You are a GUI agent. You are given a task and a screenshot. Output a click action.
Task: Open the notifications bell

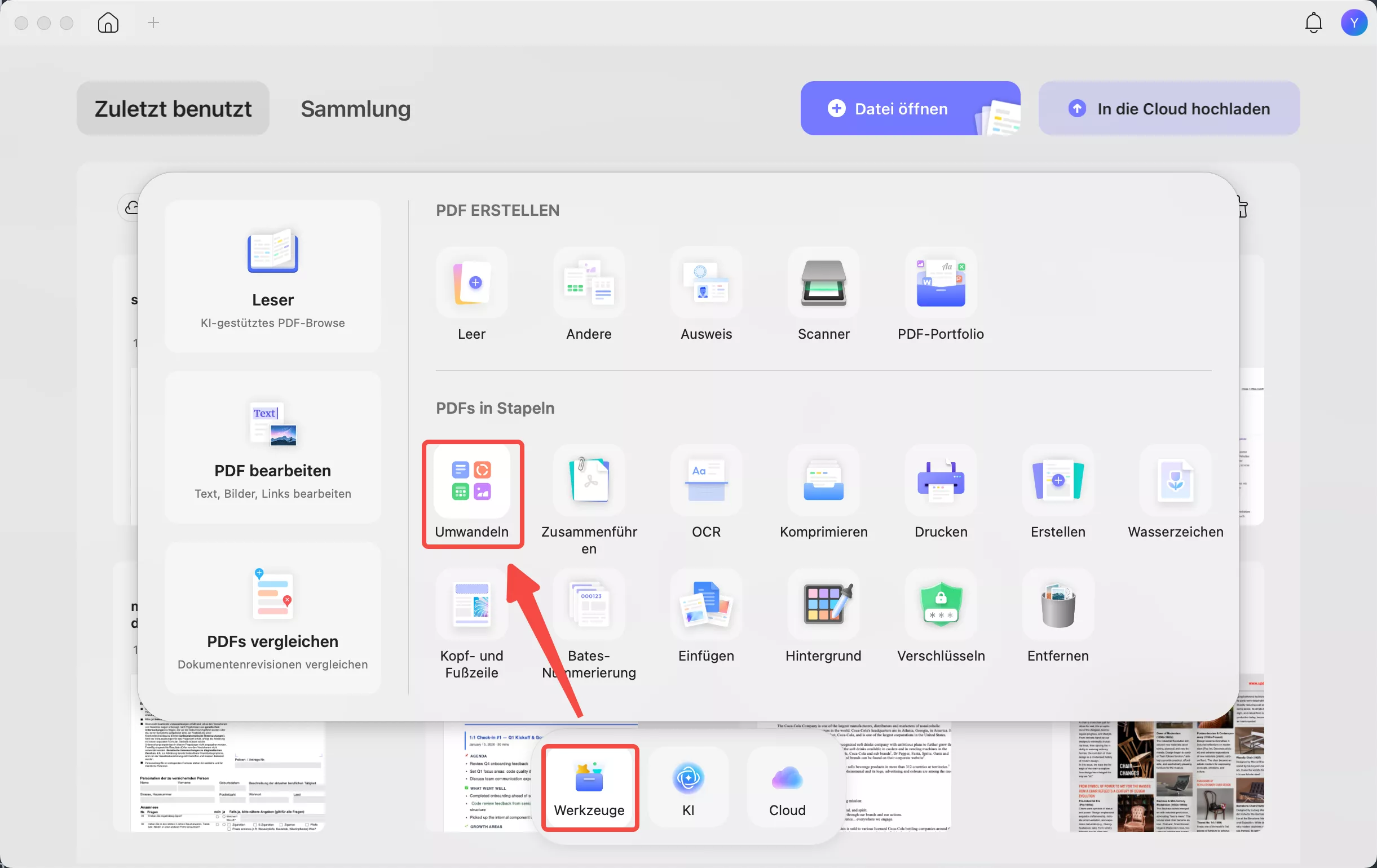click(1313, 23)
